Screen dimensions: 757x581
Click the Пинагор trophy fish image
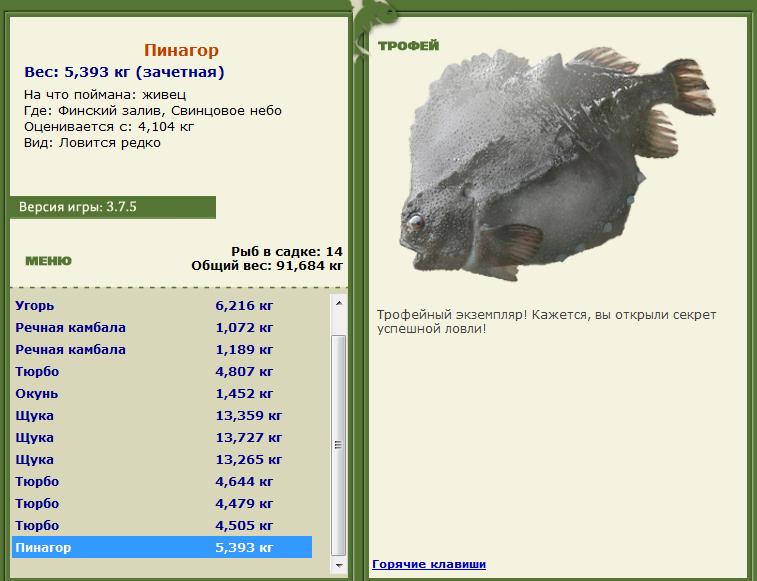tap(558, 164)
